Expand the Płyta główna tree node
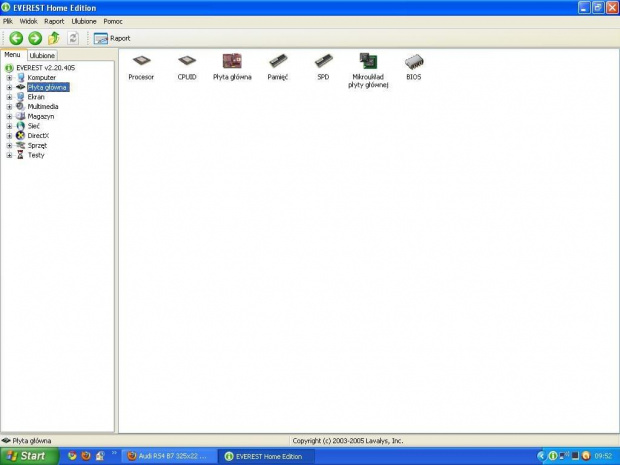Screen dimensions: 620x465 pos(9,87)
